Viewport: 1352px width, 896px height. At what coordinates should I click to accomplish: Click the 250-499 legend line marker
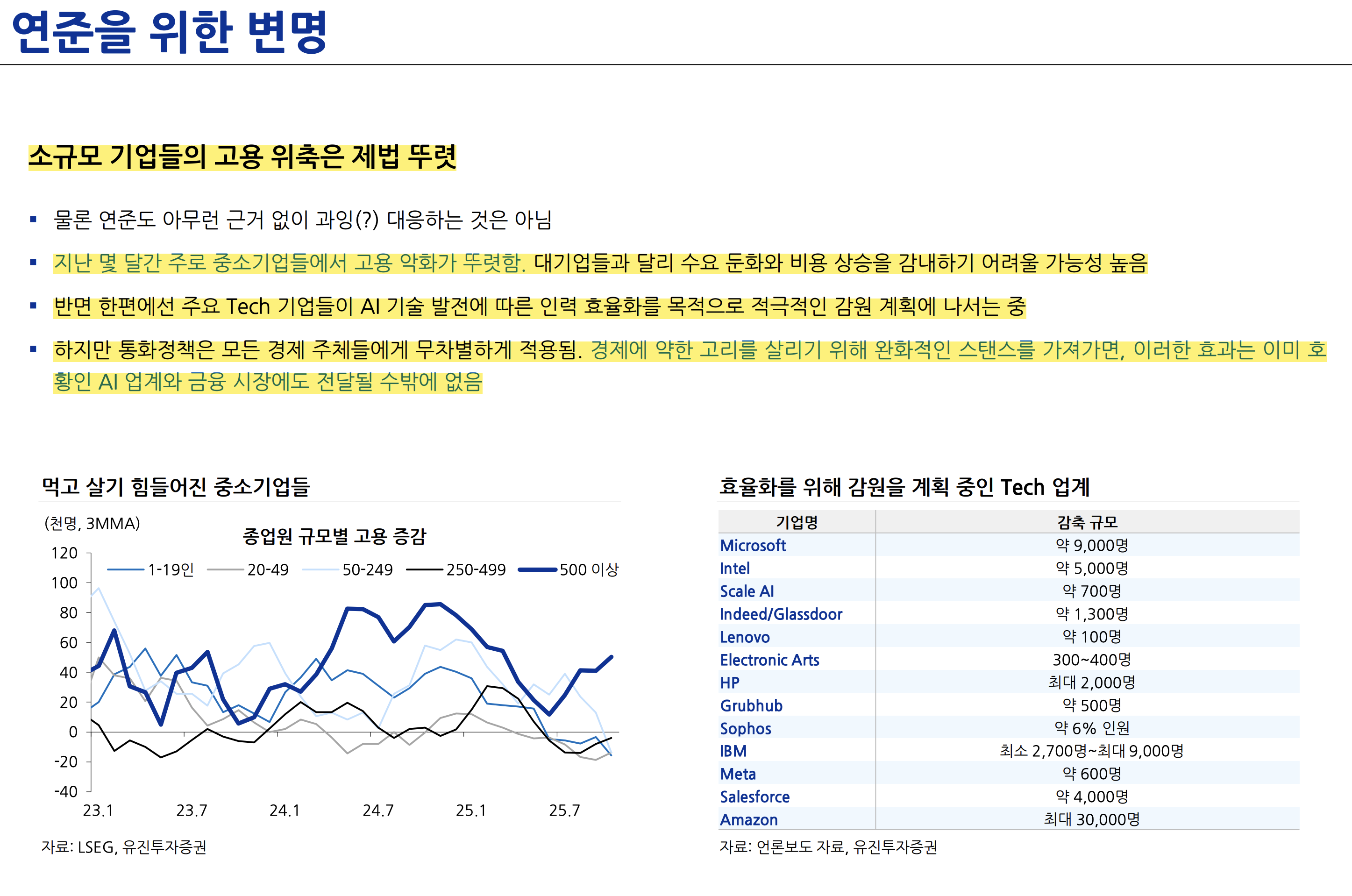[425, 570]
